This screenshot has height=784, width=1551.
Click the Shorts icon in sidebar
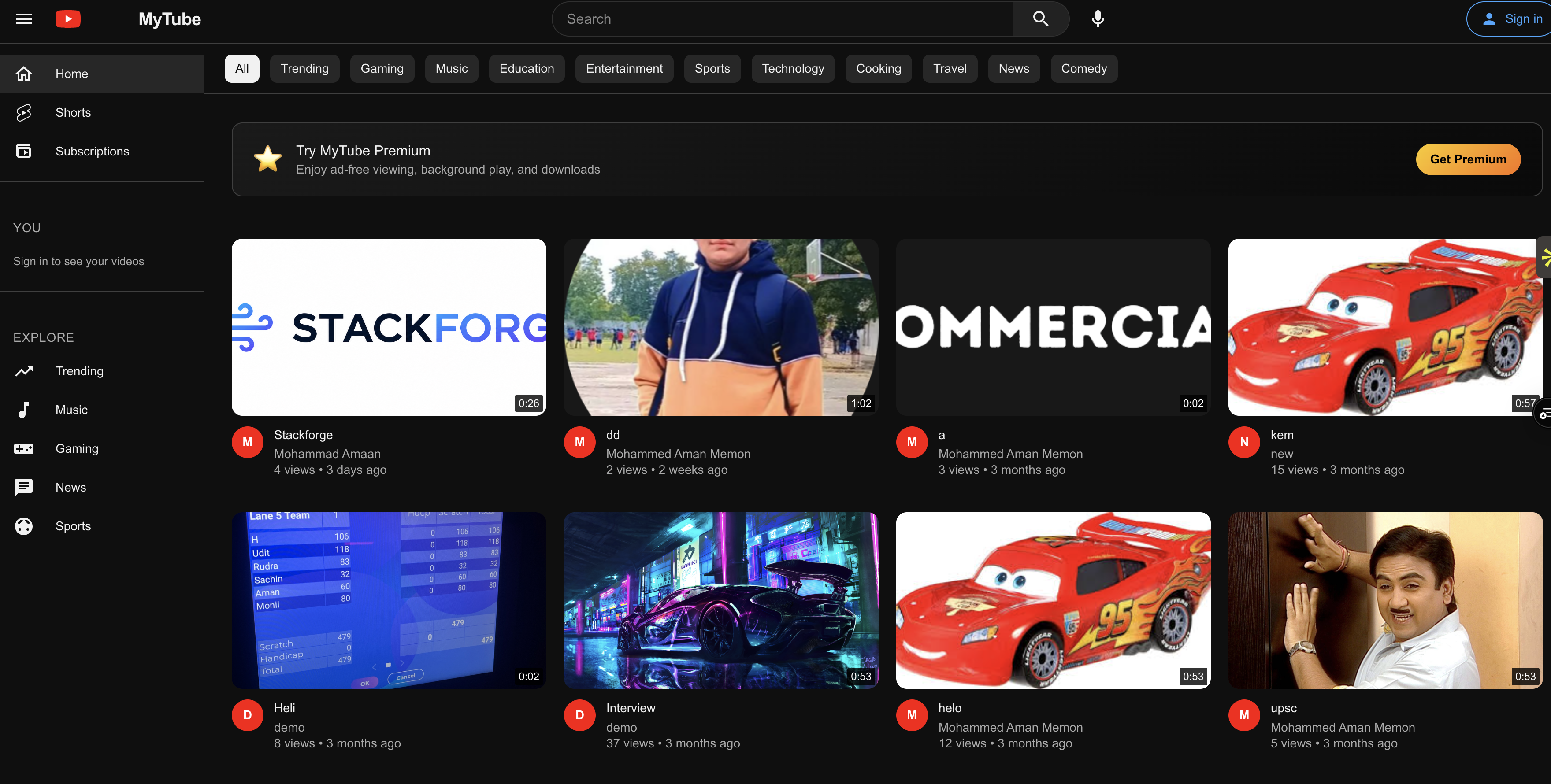(x=23, y=112)
